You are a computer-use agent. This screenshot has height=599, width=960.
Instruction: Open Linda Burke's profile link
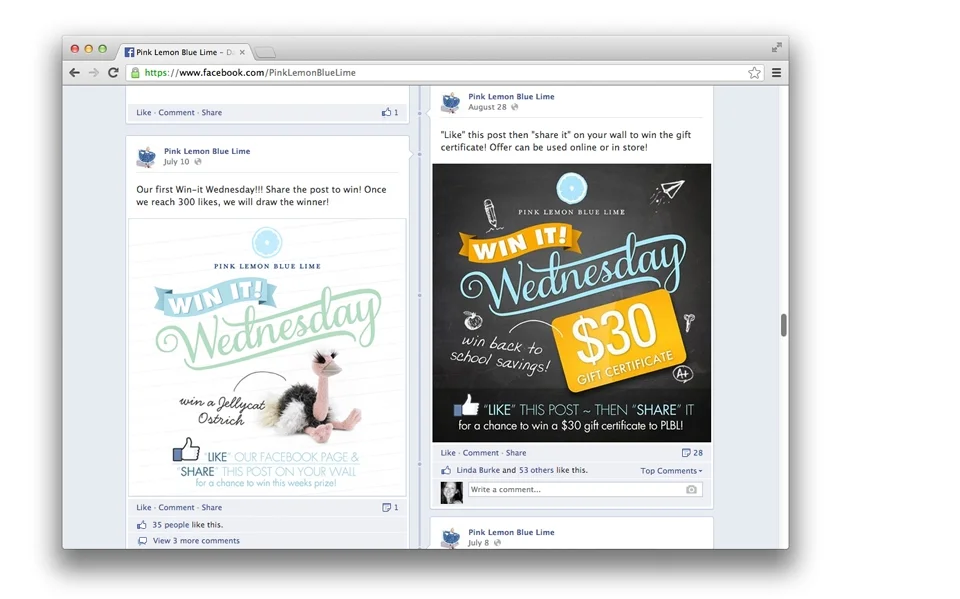coord(478,470)
